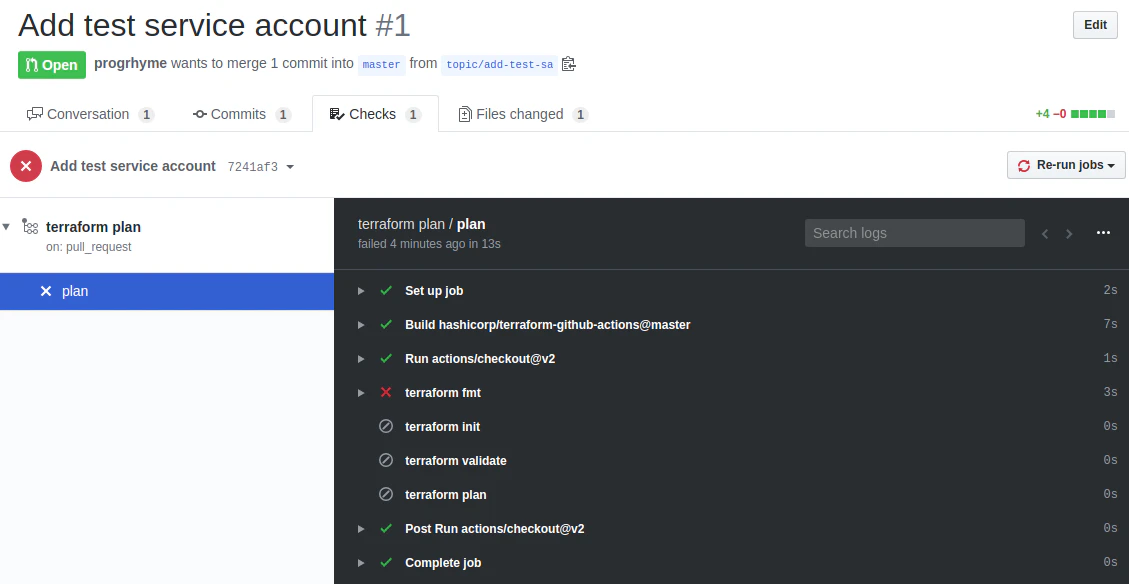This screenshot has height=584, width=1129.
Task: Click green check icon of Set up job
Action: tap(386, 291)
